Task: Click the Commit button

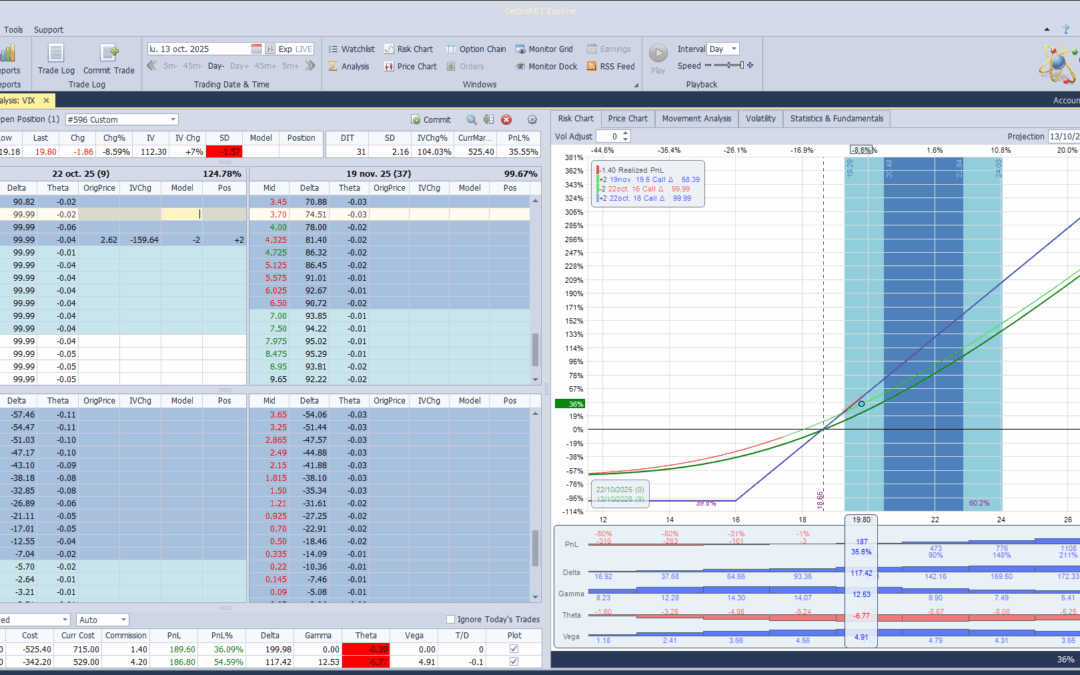Action: [431, 119]
